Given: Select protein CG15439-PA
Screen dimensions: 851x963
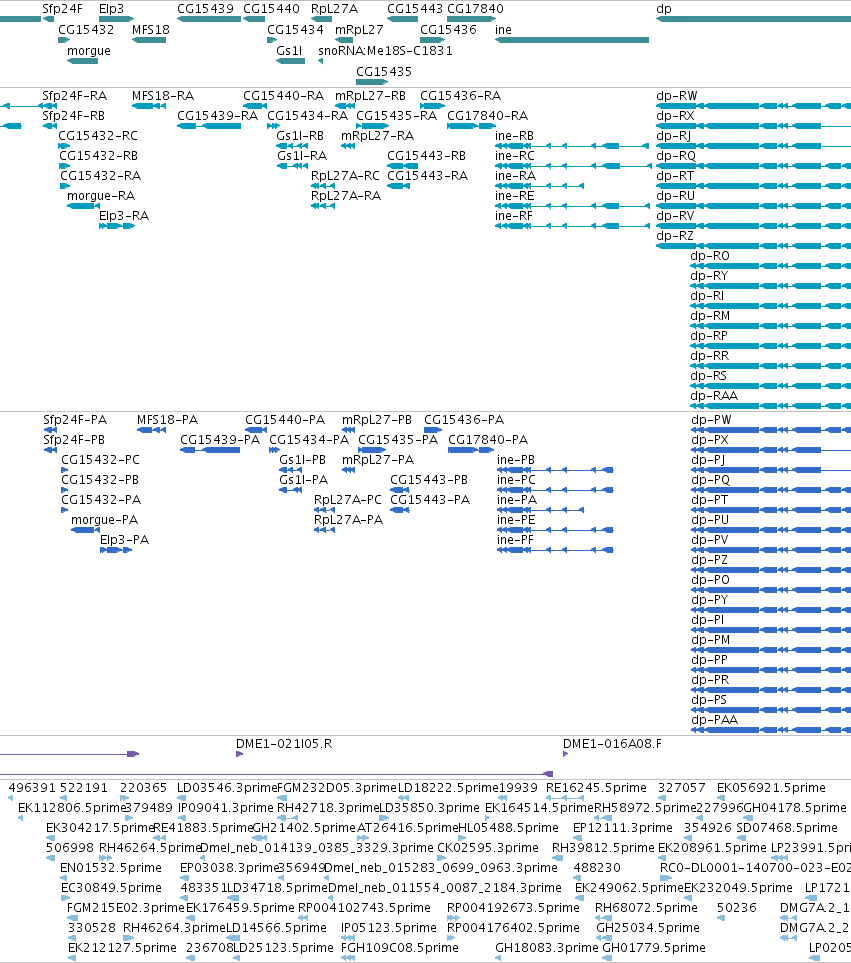Looking at the screenshot, I should click(x=220, y=440).
